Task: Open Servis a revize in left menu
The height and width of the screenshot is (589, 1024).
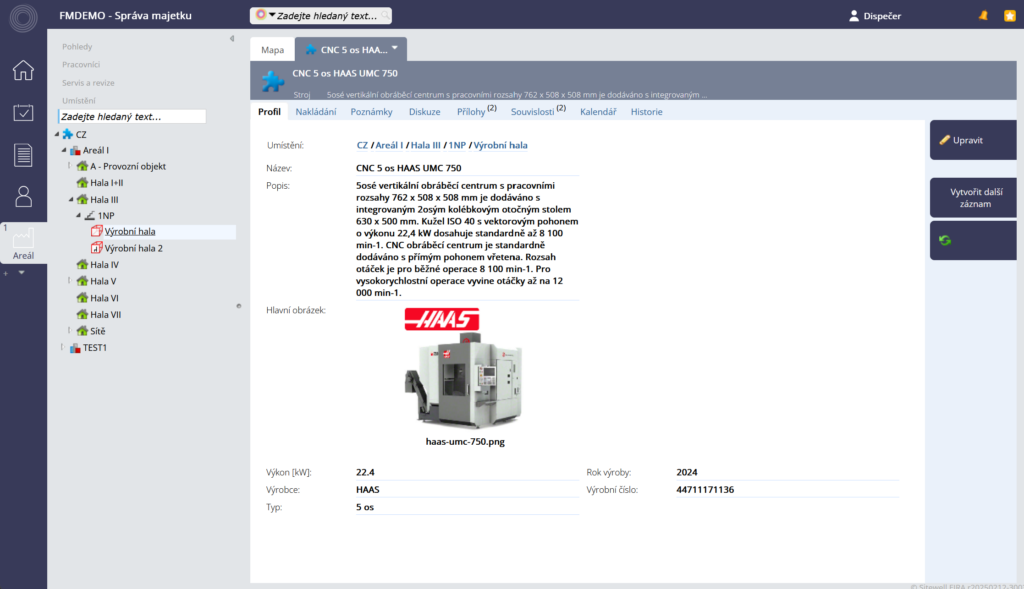Action: coord(88,83)
